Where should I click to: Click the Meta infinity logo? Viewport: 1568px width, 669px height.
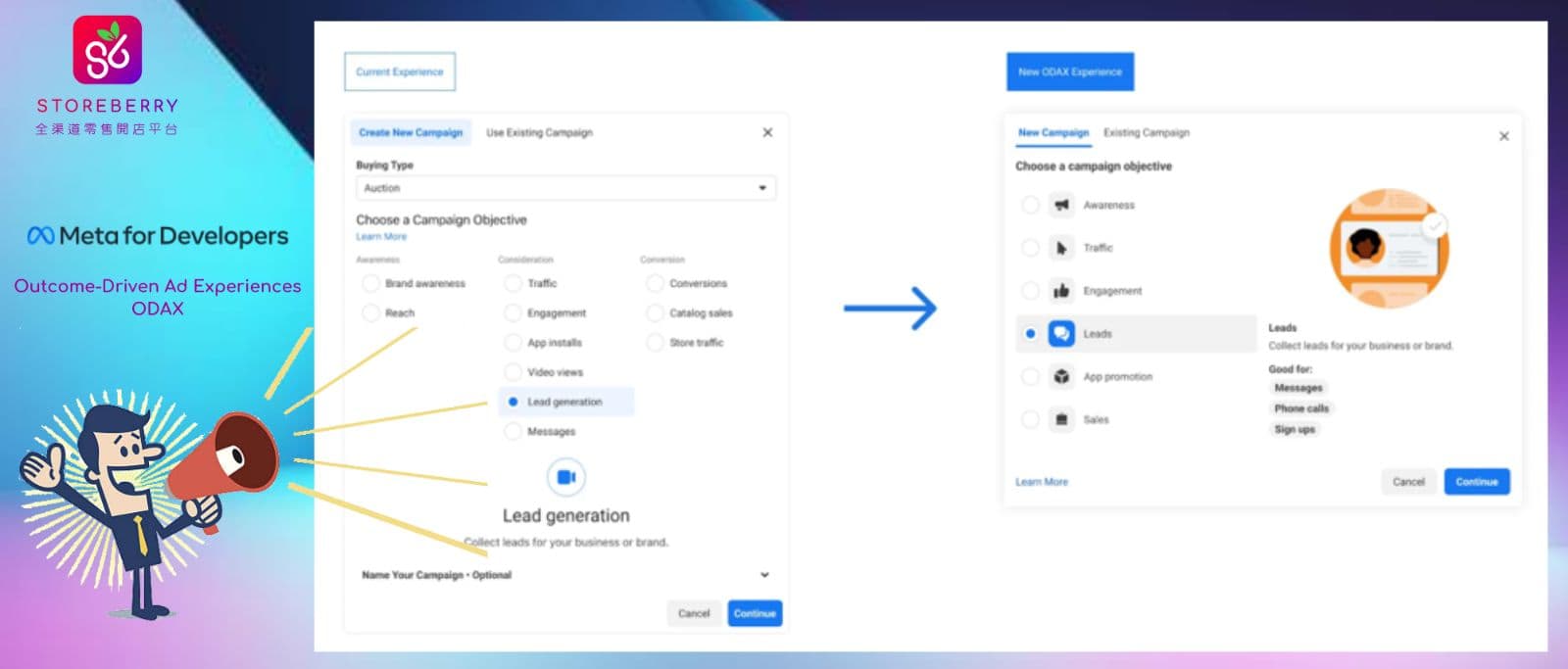point(40,236)
